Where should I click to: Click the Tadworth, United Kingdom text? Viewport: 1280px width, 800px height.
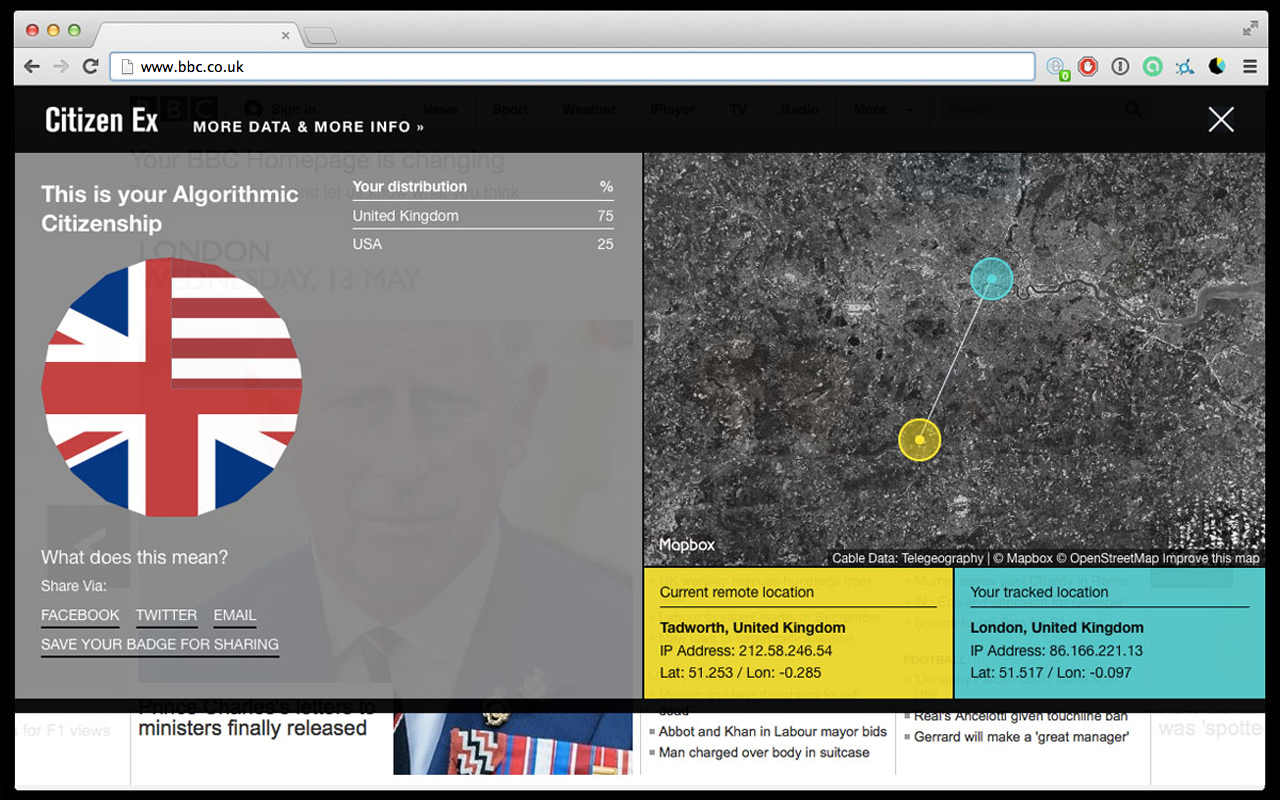(752, 628)
